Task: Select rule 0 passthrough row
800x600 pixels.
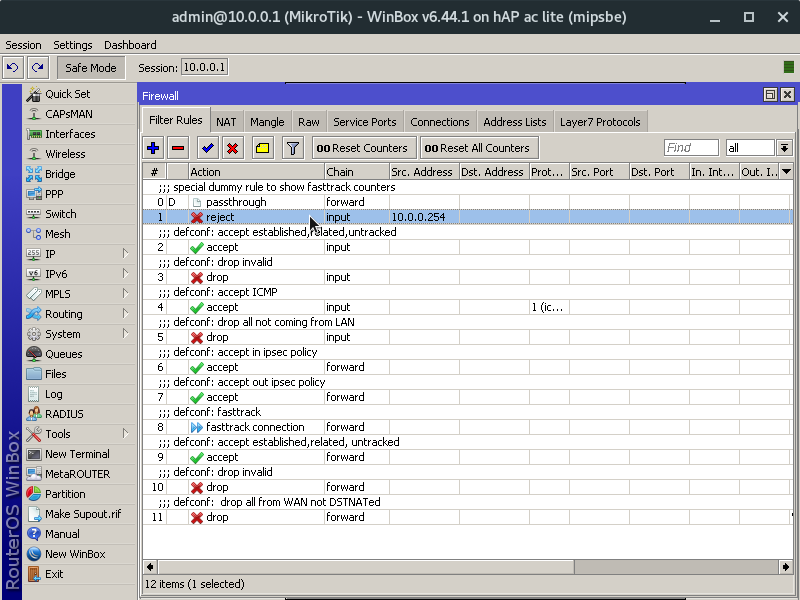Action: pos(467,202)
